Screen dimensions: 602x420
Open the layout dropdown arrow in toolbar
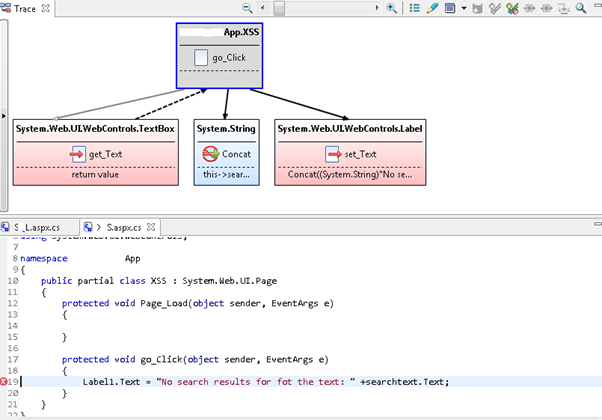click(463, 7)
